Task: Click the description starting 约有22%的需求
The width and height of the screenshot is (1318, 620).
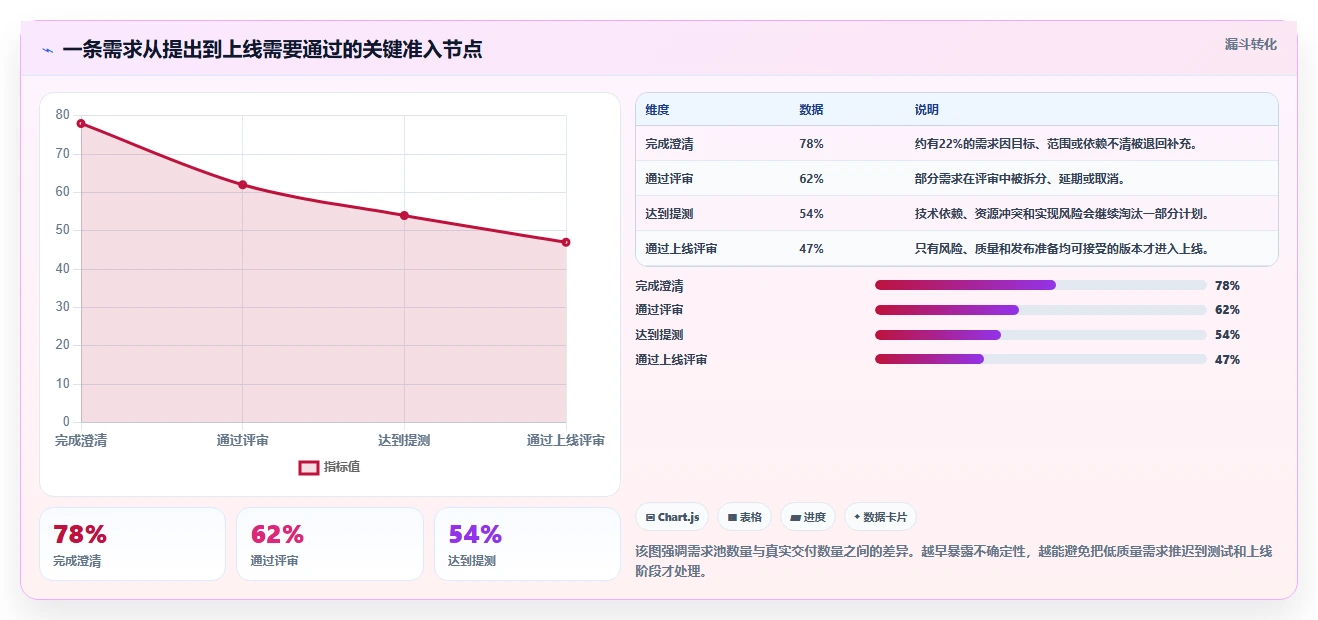Action: [x=1056, y=144]
